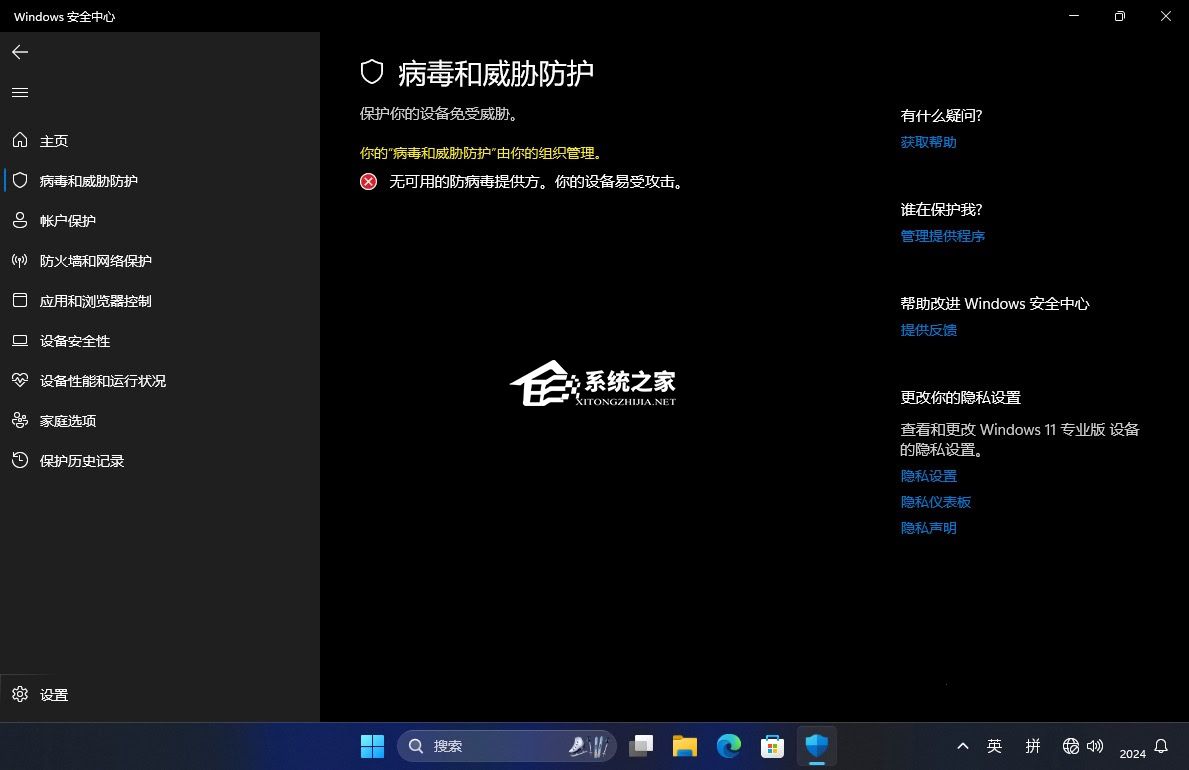
Task: Click the 病毒和威胁防护 page heading
Action: [495, 74]
